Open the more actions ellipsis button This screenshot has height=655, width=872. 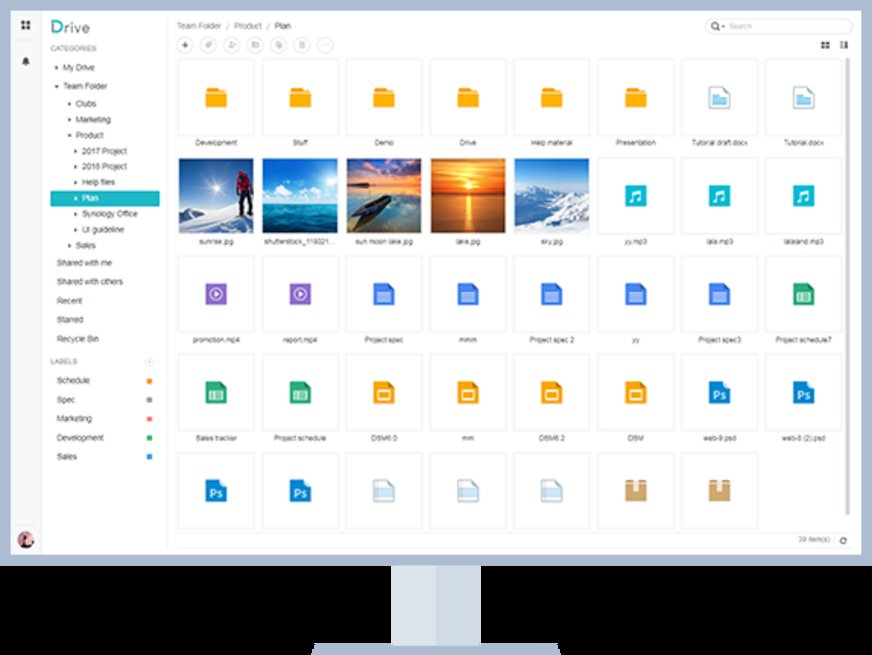click(x=325, y=45)
